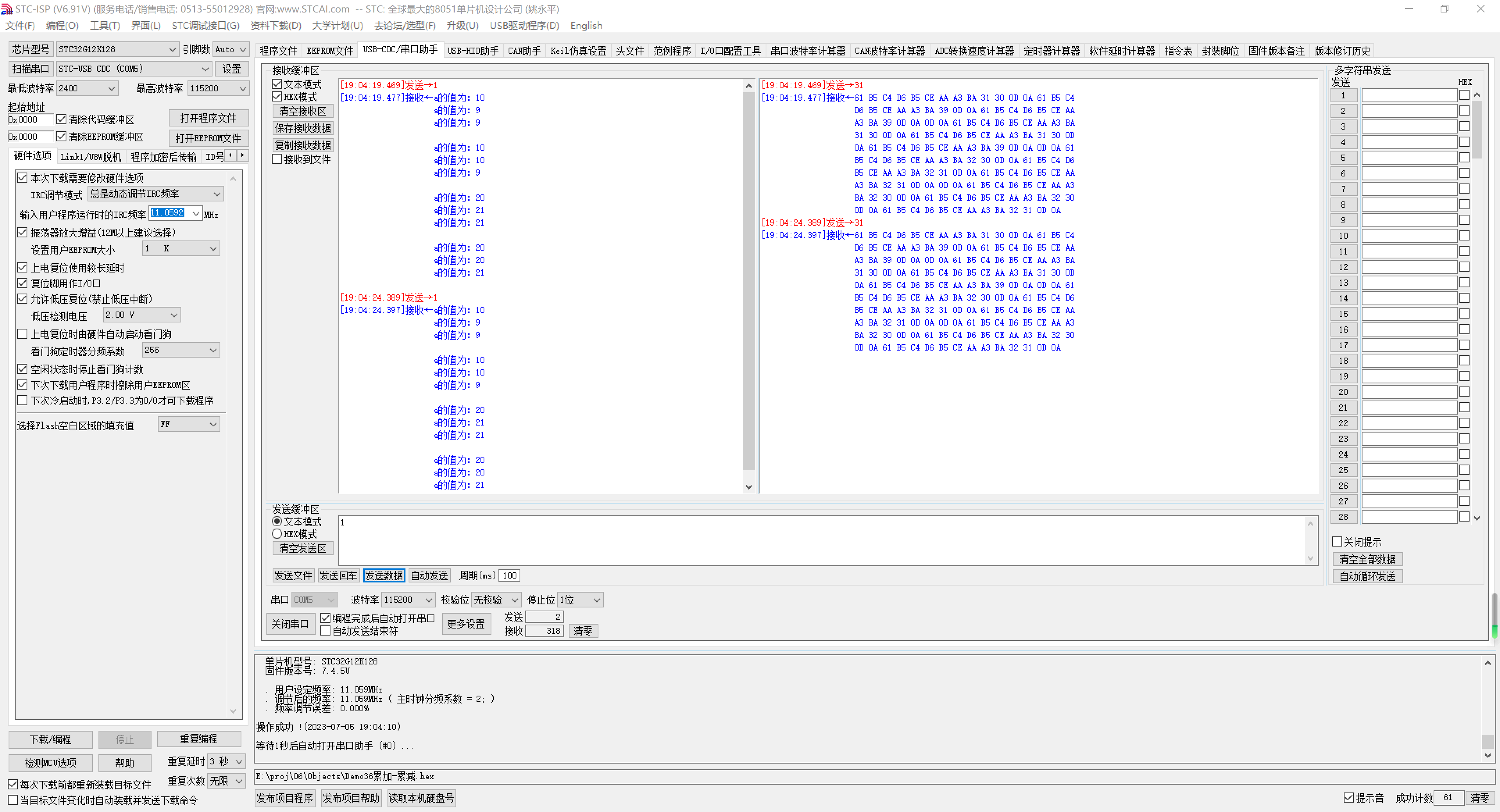Enable 接收到文件 checkbox

click(x=277, y=159)
